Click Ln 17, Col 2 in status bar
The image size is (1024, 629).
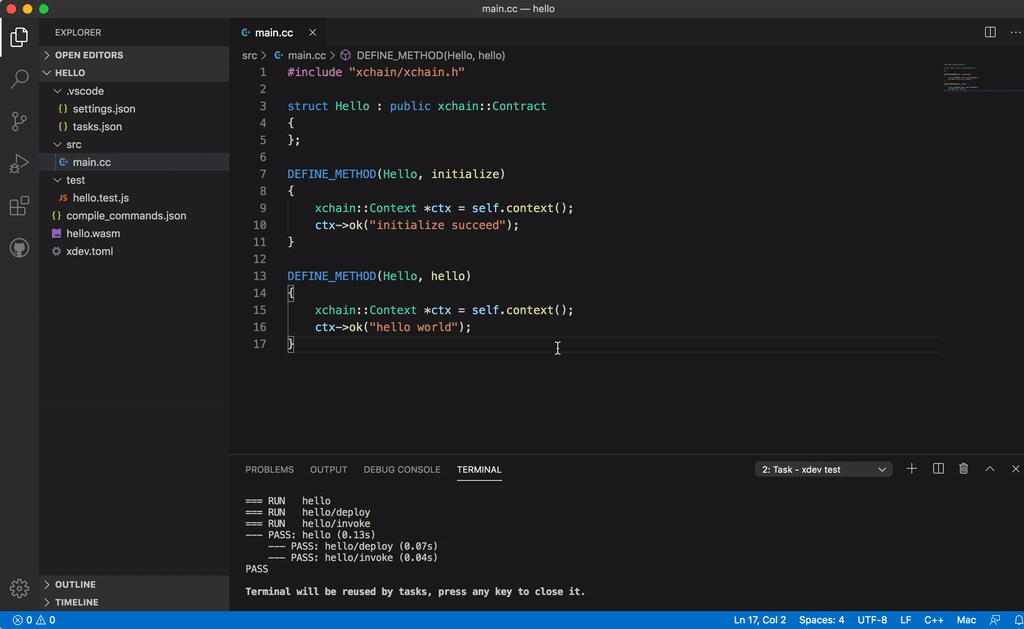click(x=760, y=620)
